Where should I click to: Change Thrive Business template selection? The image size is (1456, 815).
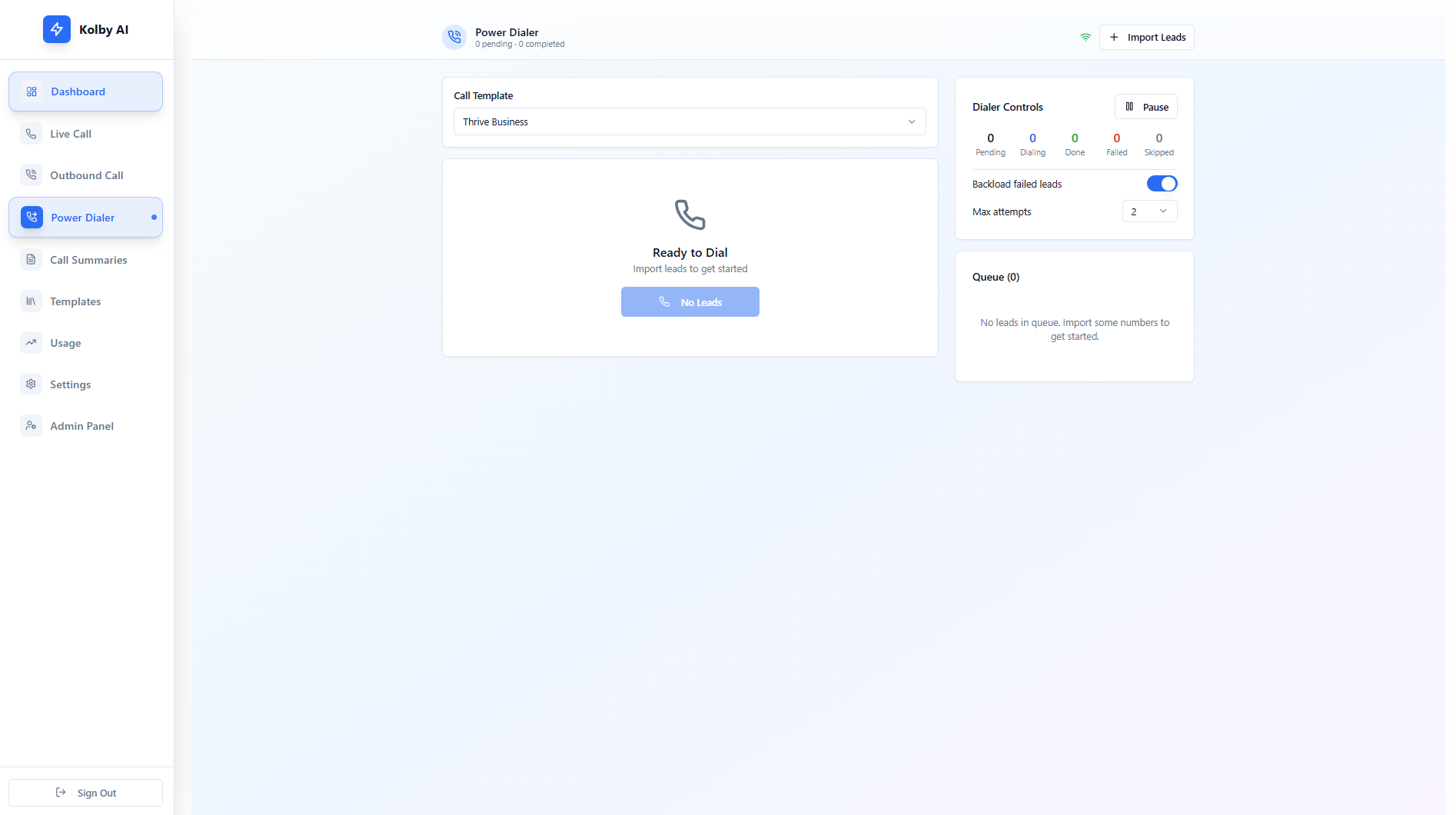[x=689, y=121]
